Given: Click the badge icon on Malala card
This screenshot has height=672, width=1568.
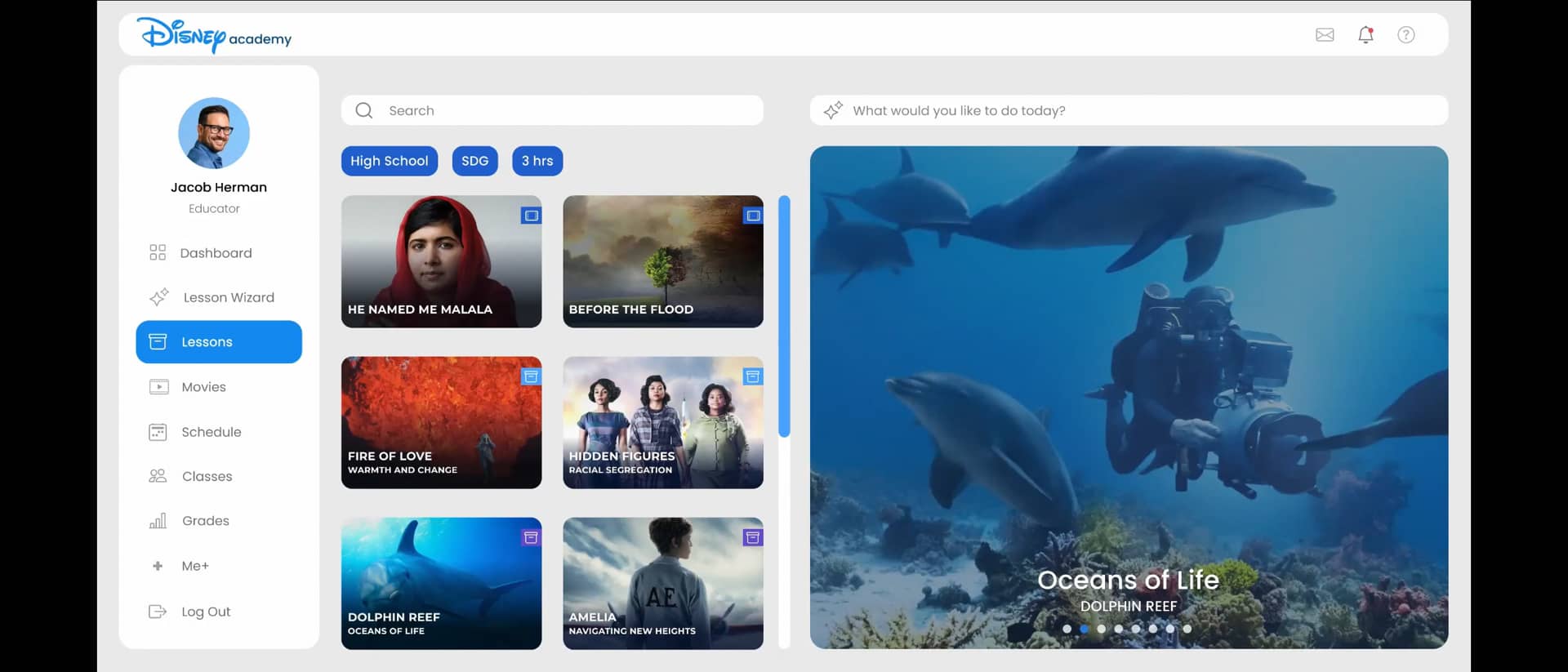Looking at the screenshot, I should (531, 216).
